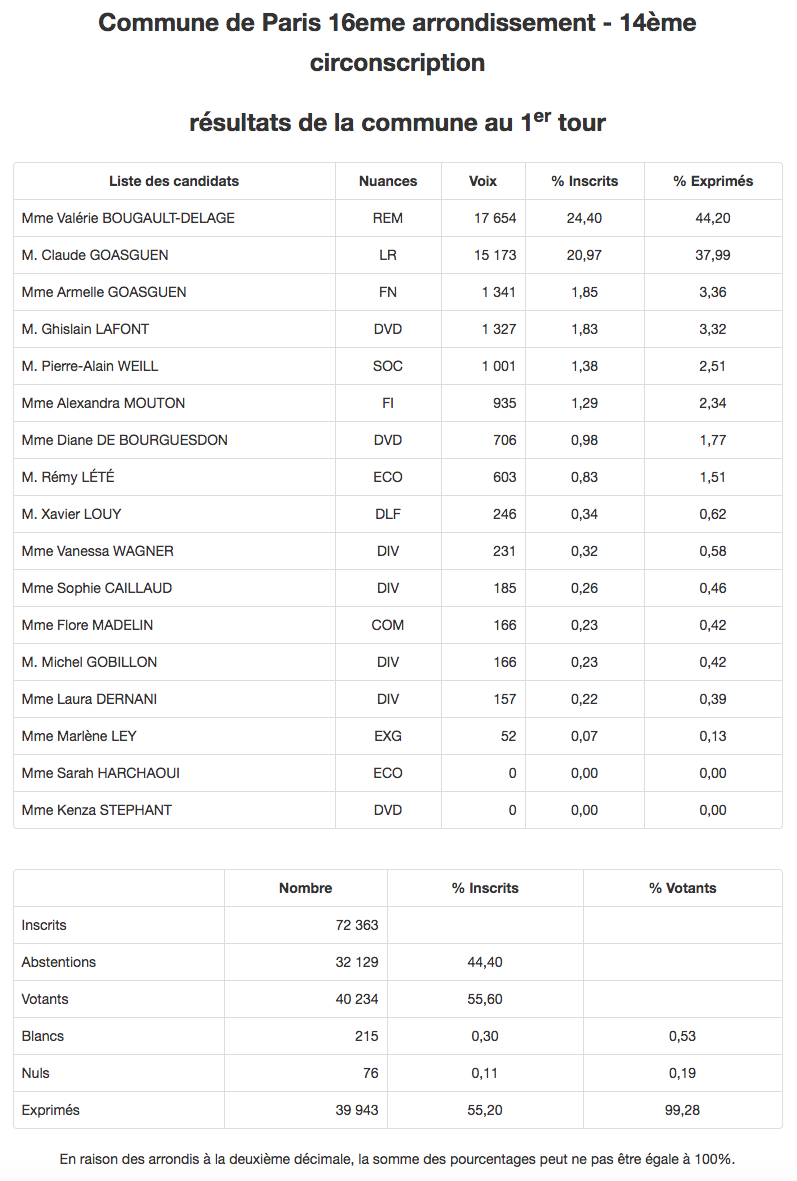
Task: Click candidate M. Pierre-Alain WEILL
Action: (90, 366)
